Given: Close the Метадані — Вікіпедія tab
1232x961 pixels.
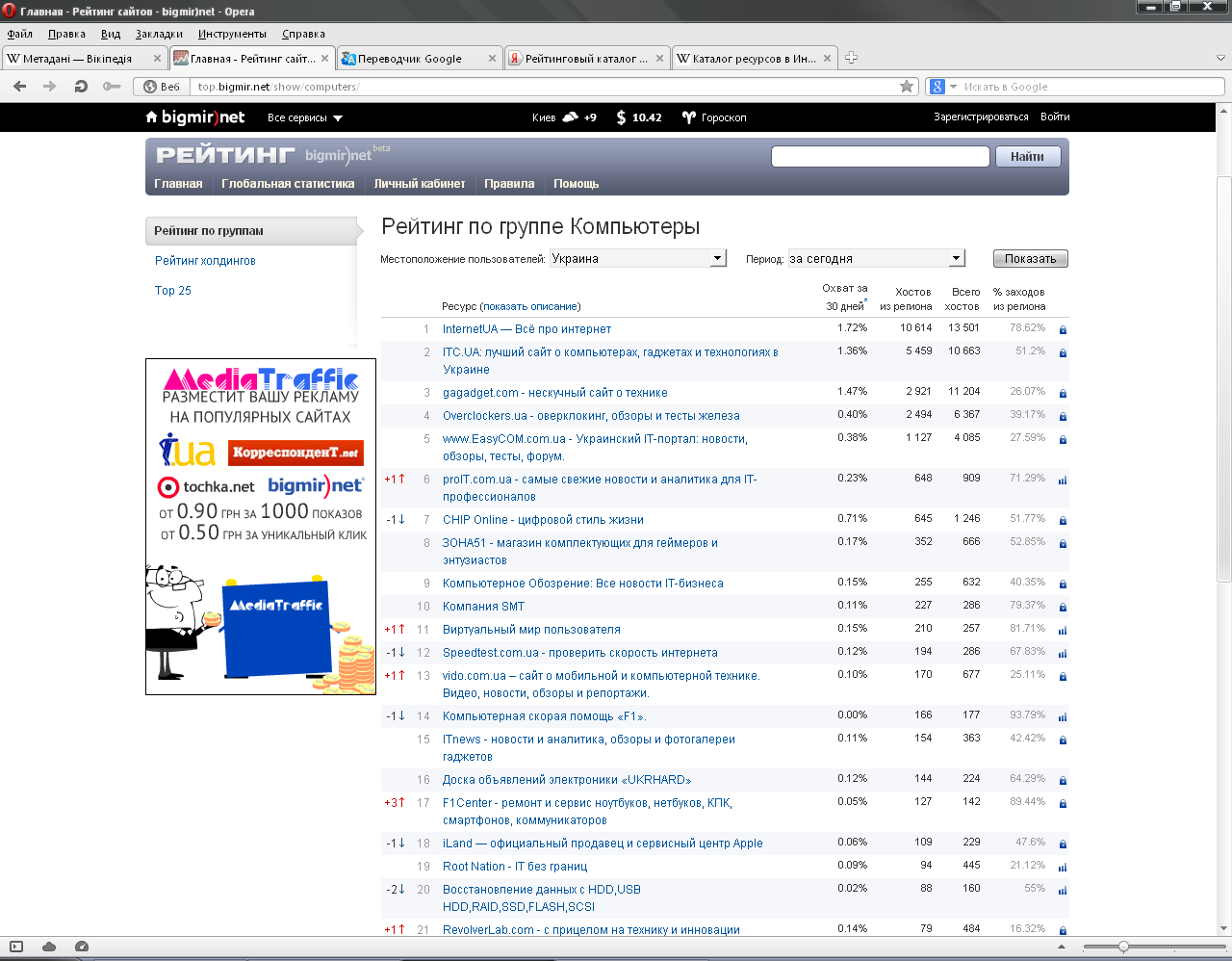Looking at the screenshot, I should tap(158, 59).
